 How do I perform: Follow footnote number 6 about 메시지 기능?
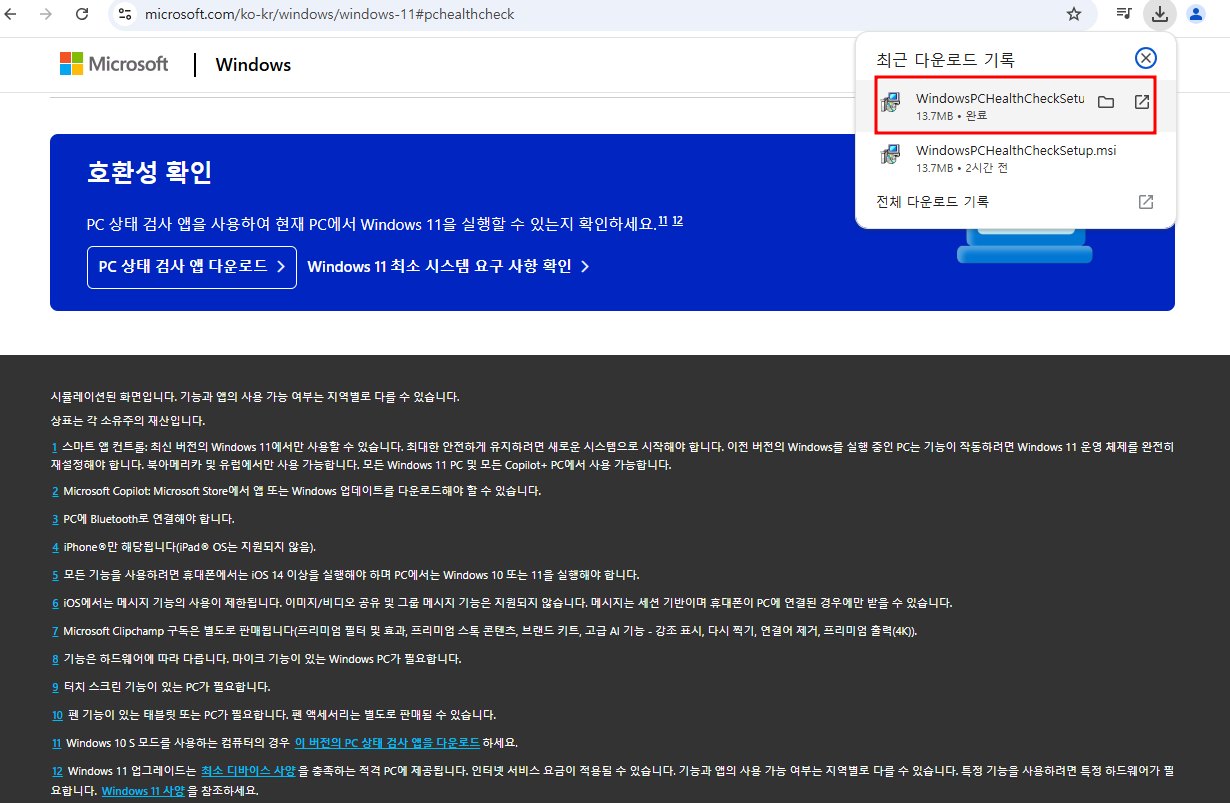tap(55, 603)
